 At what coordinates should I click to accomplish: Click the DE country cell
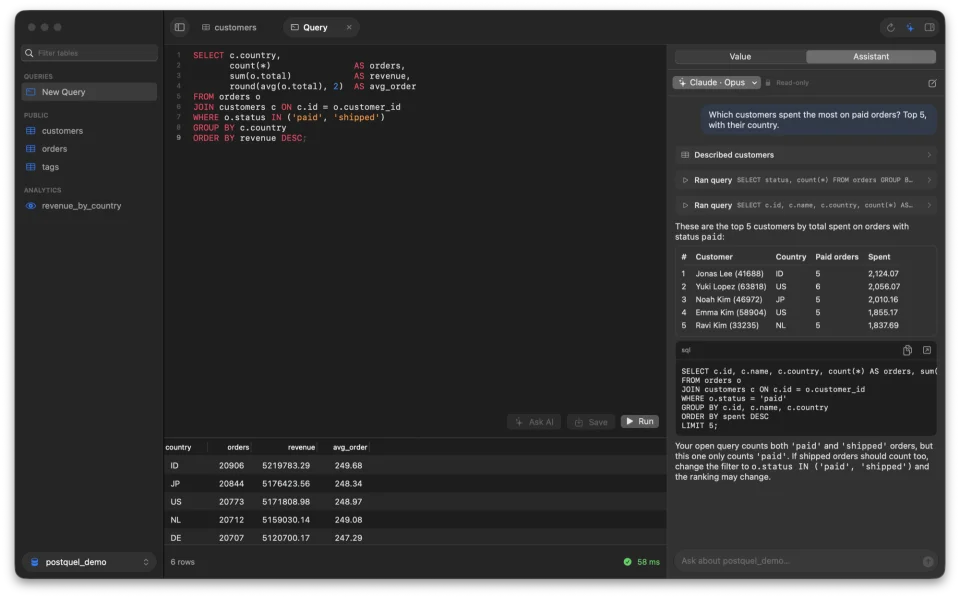(x=176, y=538)
